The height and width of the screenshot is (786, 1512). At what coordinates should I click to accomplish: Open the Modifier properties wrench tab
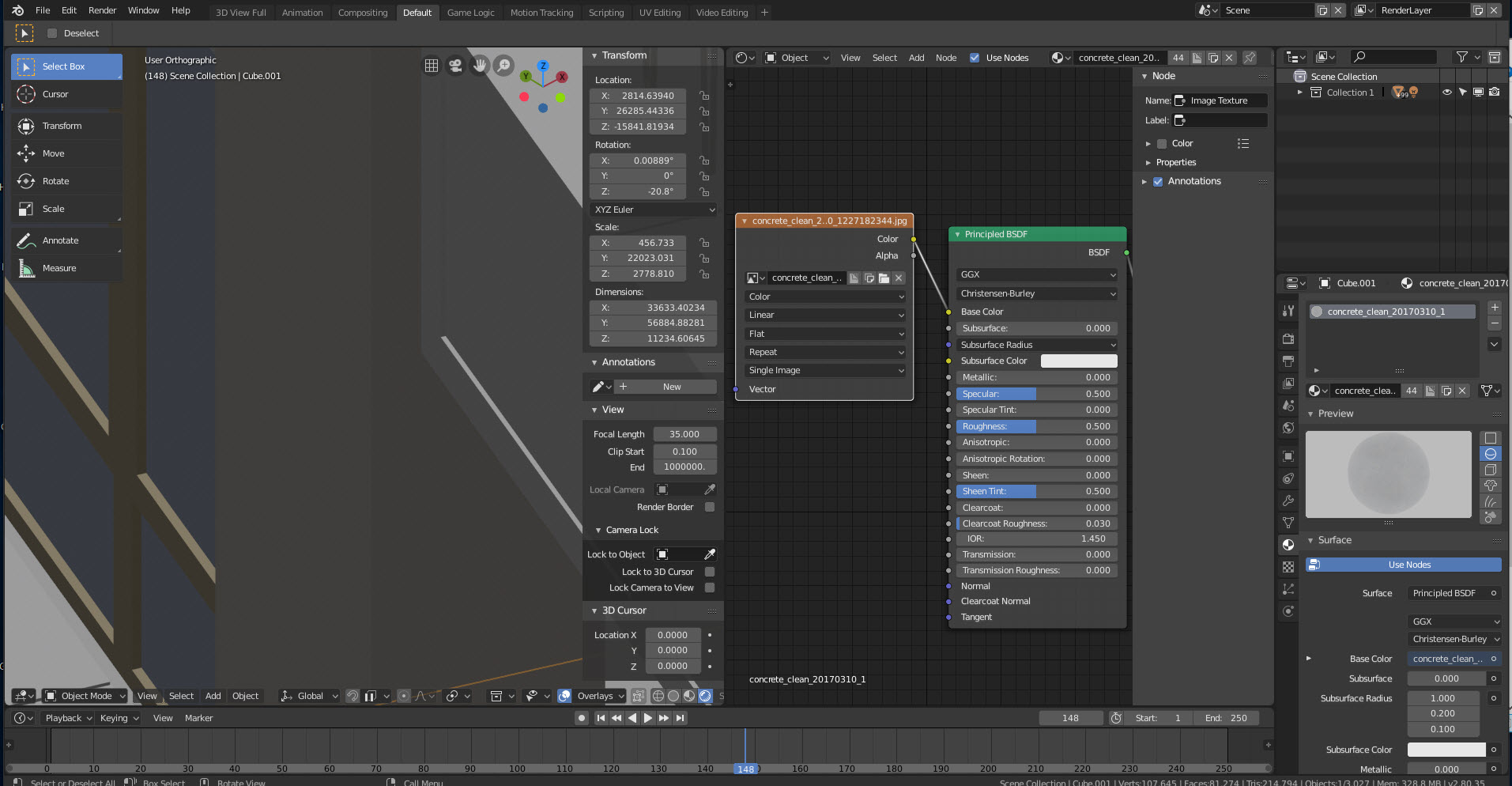pos(1288,501)
